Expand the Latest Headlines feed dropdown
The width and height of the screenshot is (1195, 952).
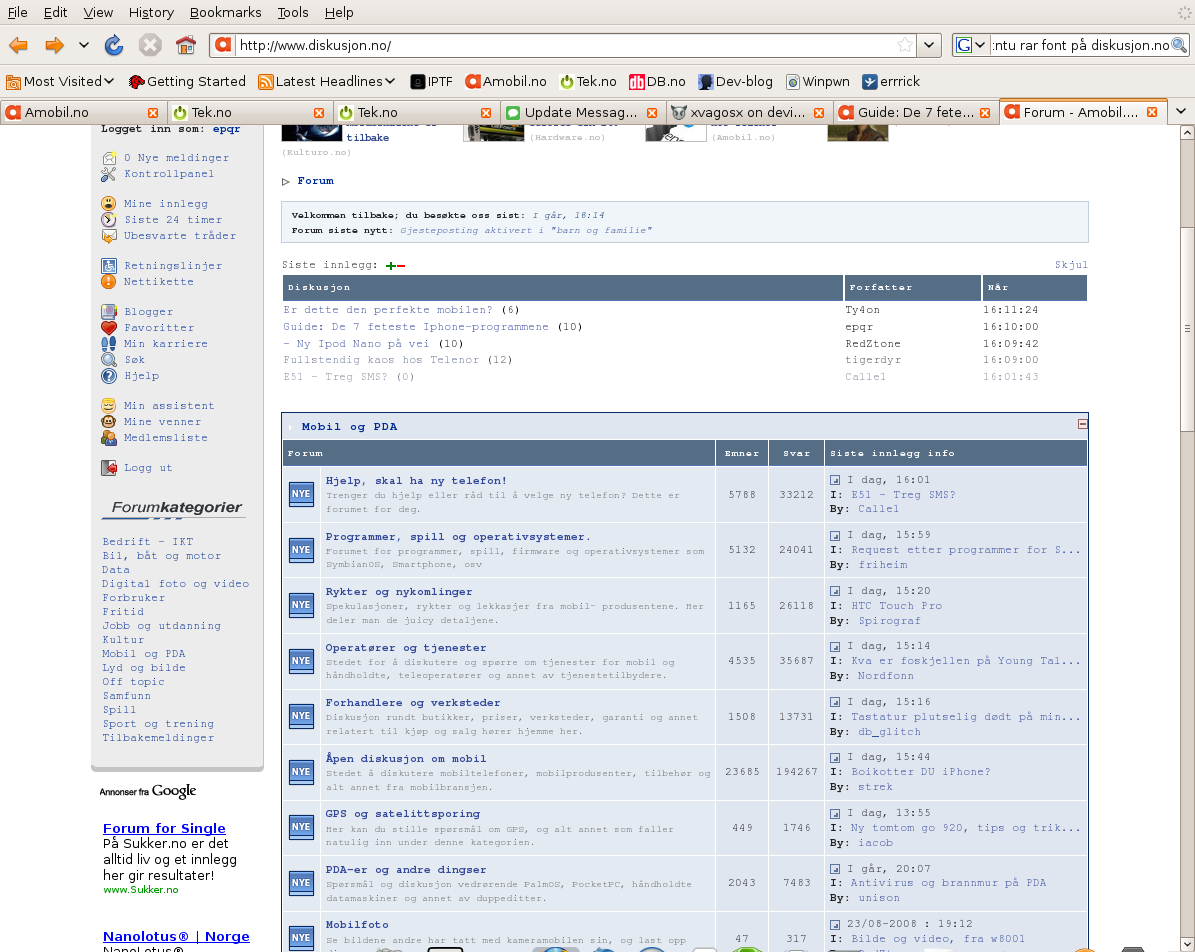point(327,81)
